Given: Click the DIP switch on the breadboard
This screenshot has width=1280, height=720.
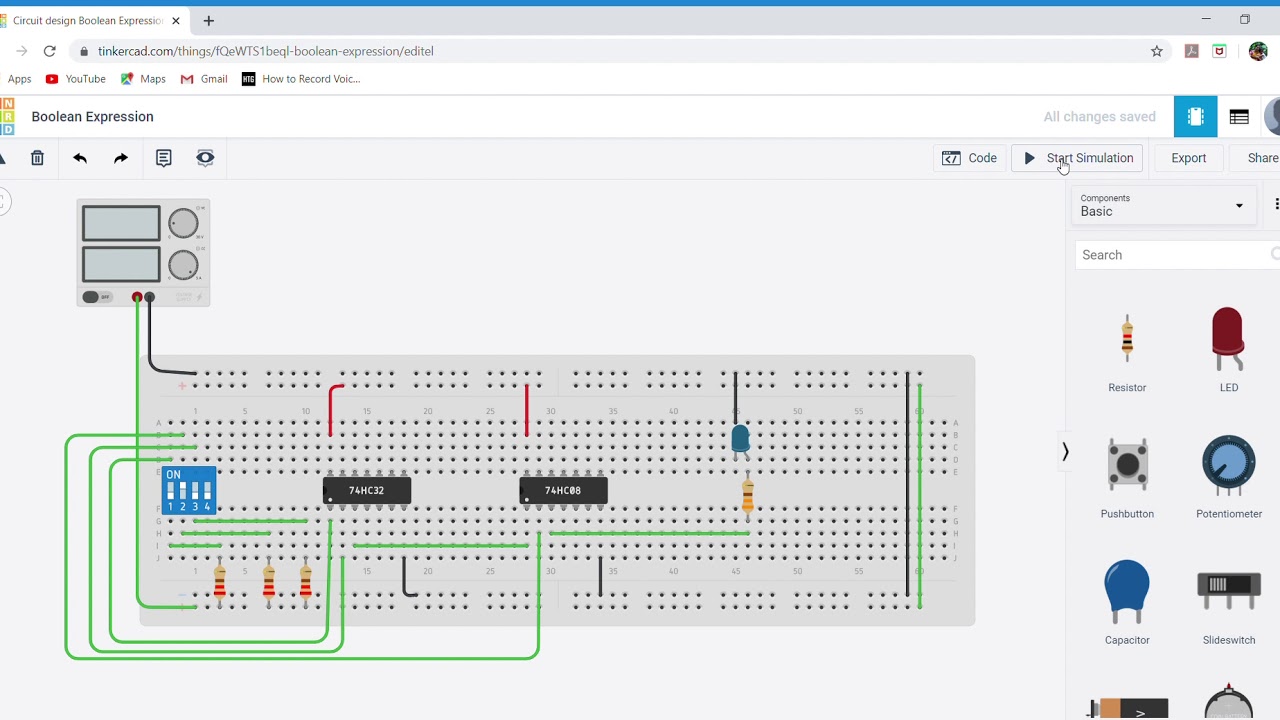Looking at the screenshot, I should (189, 490).
